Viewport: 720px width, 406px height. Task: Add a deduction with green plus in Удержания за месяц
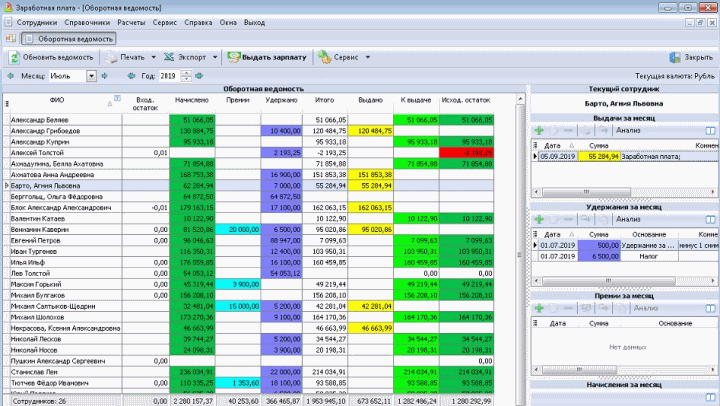[539, 220]
